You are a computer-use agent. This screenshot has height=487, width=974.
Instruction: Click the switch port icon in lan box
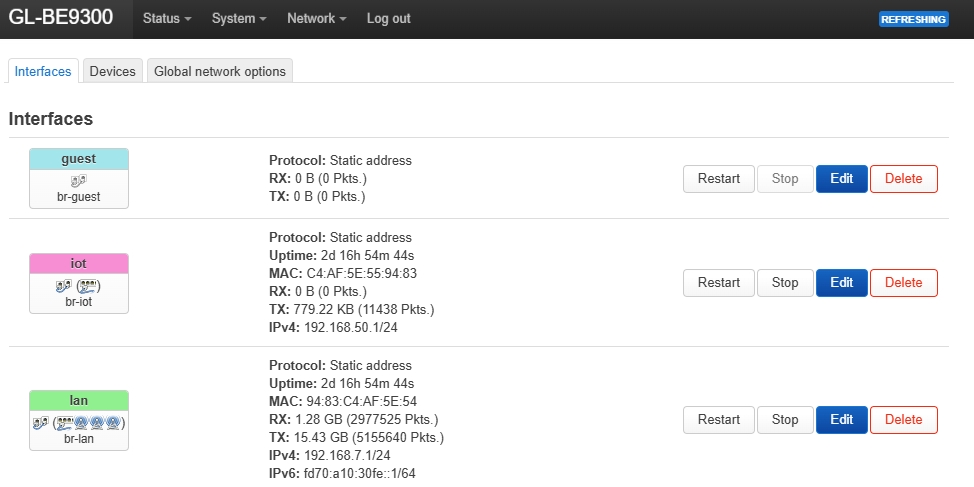point(65,422)
